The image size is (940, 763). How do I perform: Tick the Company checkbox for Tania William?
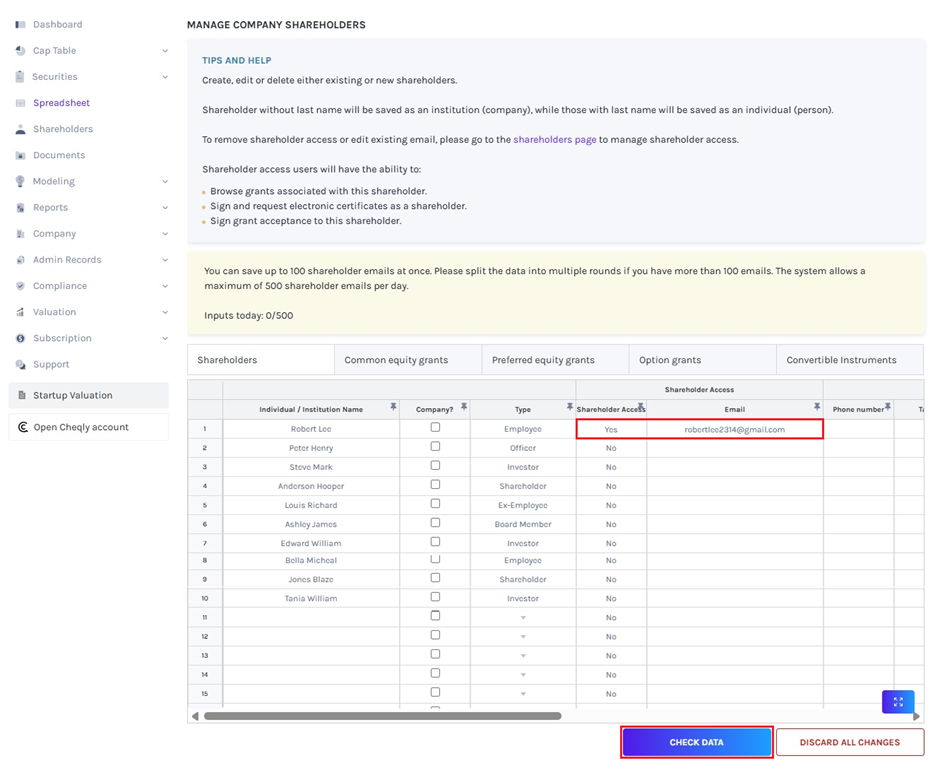pyautogui.click(x=435, y=597)
